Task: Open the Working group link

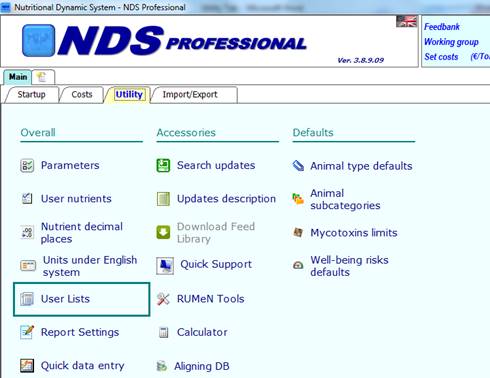Action: coord(451,42)
